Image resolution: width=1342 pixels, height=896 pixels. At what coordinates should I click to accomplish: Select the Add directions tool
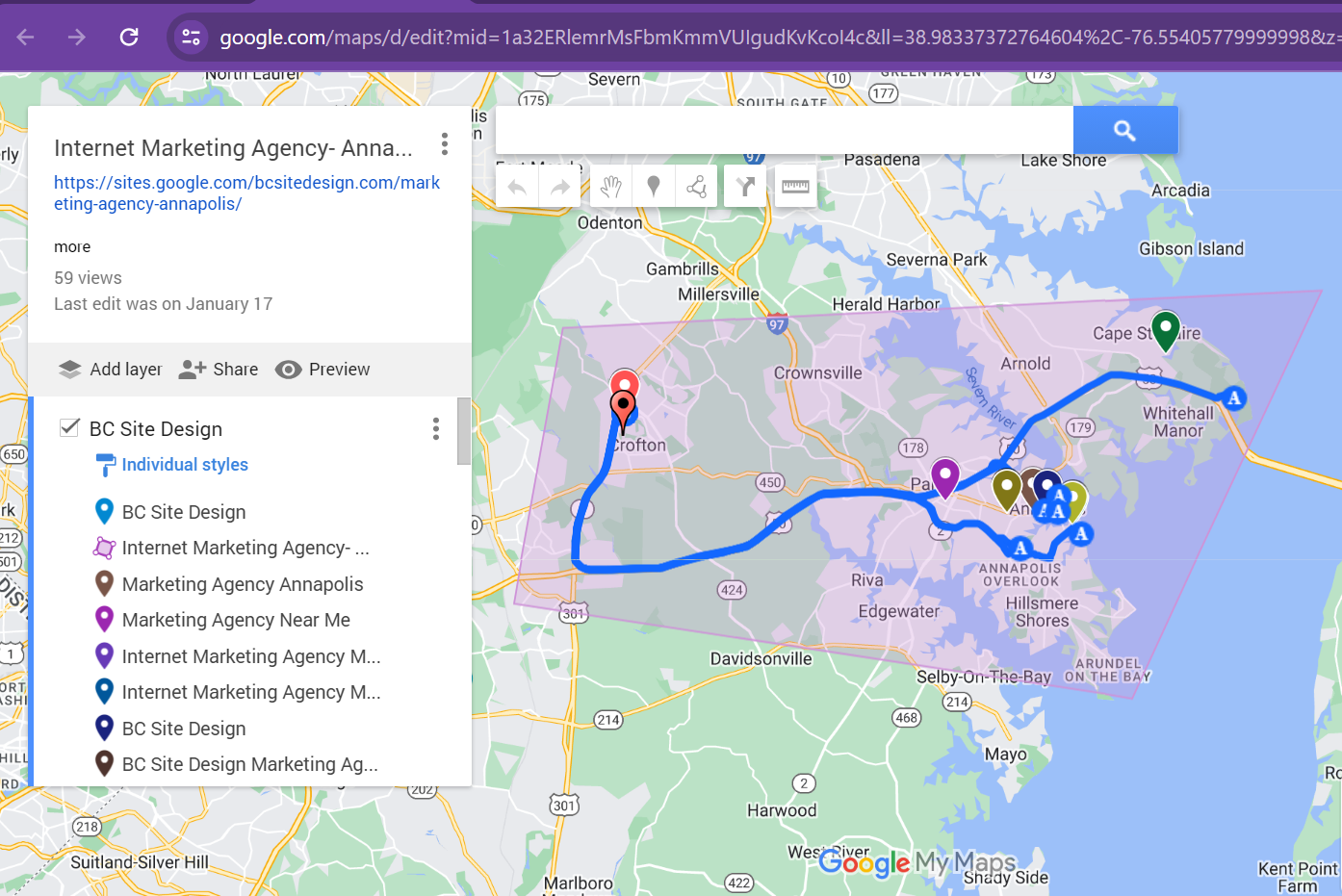pyautogui.click(x=745, y=187)
